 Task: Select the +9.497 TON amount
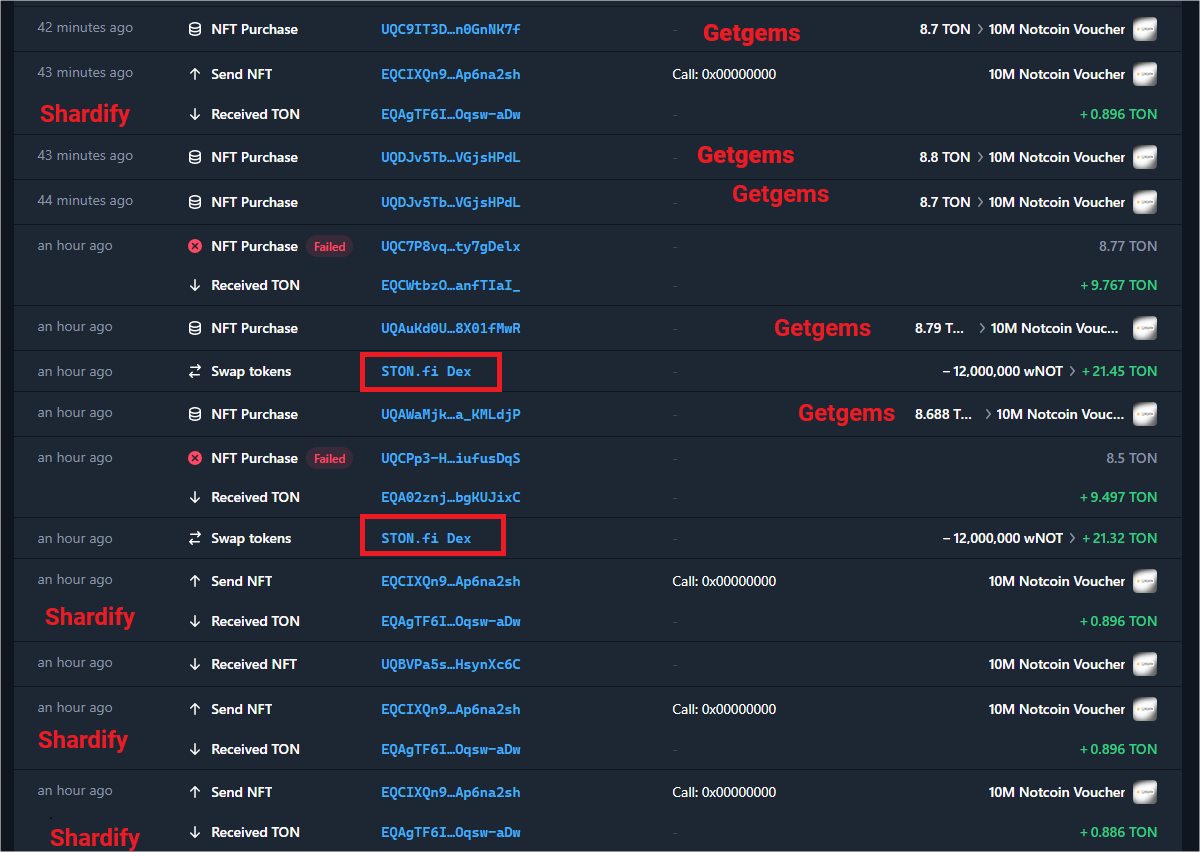(1118, 497)
